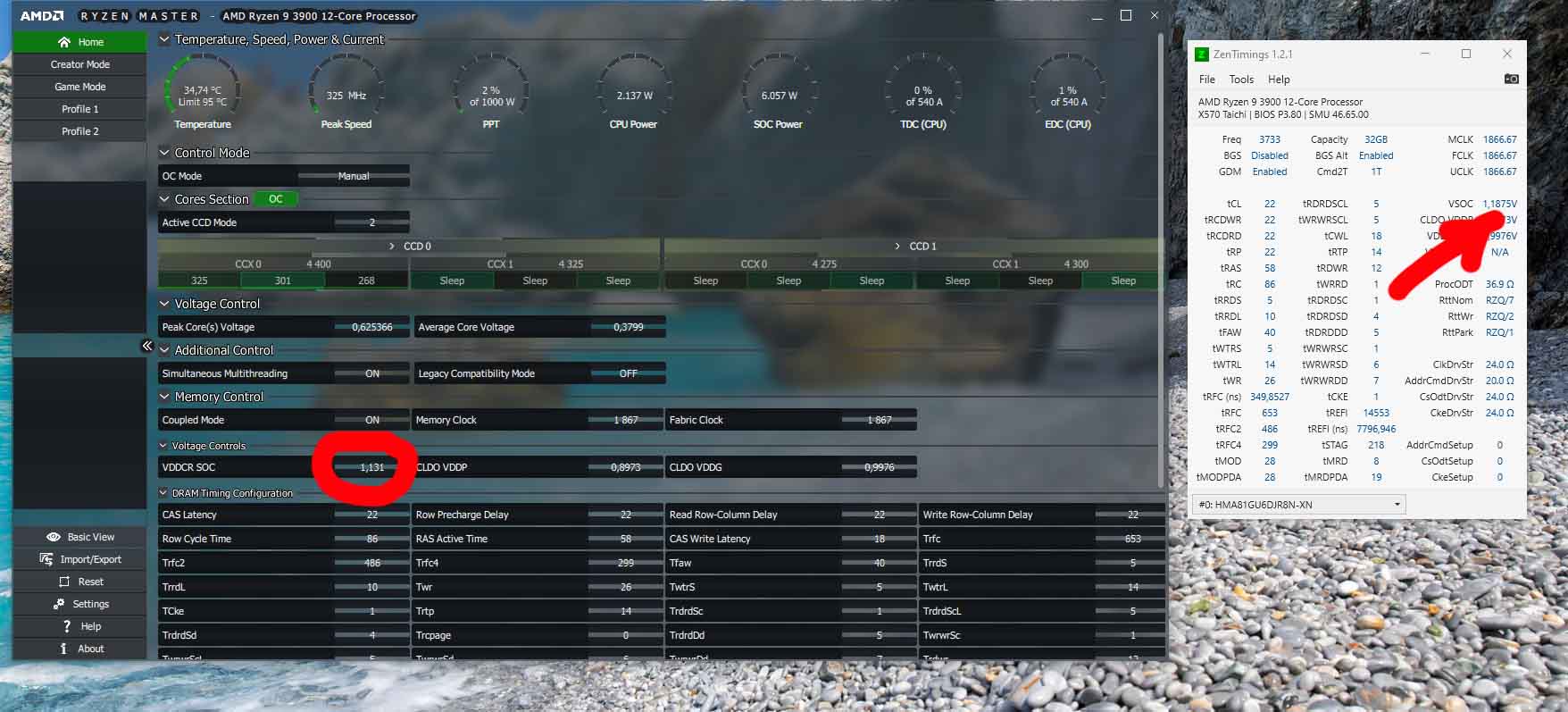This screenshot has width=1568, height=712.
Task: Collapse the Voltage Control section
Action: click(164, 304)
